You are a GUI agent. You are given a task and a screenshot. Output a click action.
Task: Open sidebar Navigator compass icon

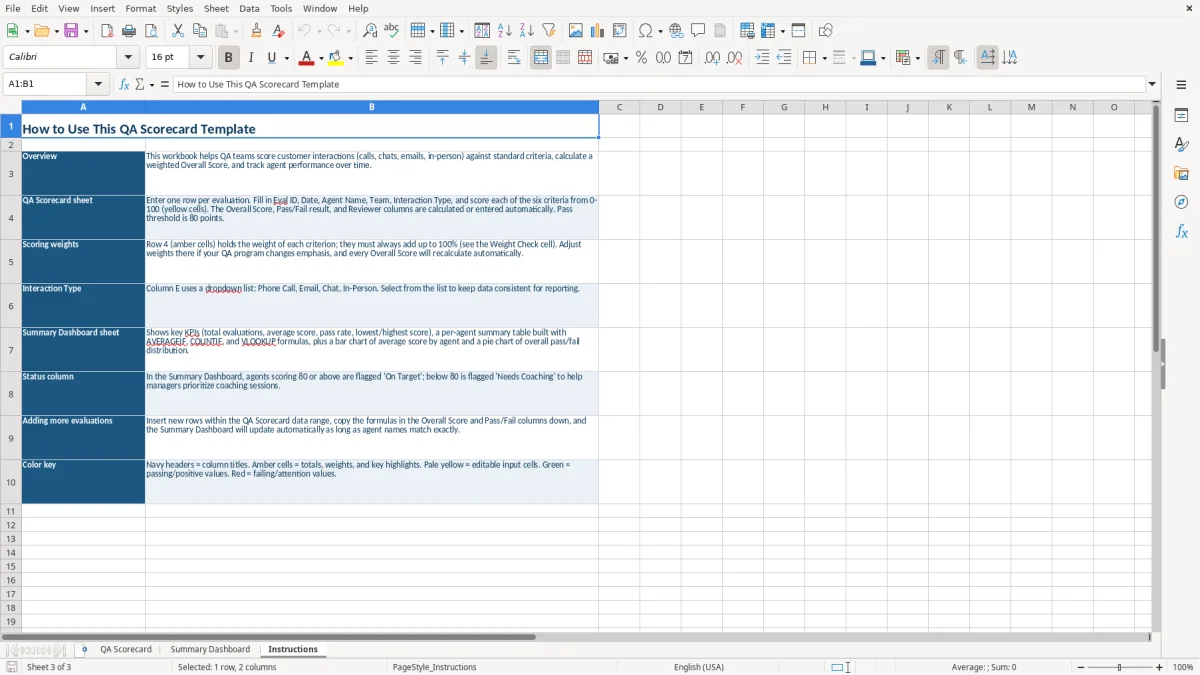1181,202
